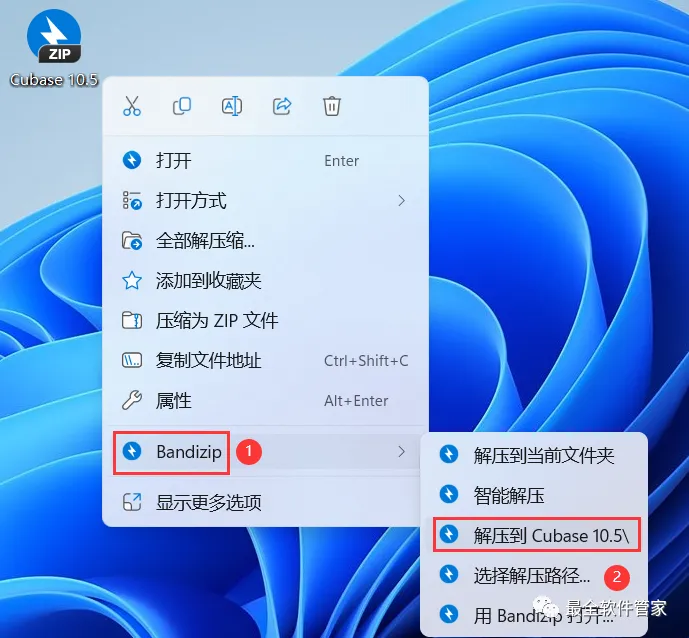689x638 pixels.
Task: Choose 选择解压路径... entry
Action: pos(534,575)
